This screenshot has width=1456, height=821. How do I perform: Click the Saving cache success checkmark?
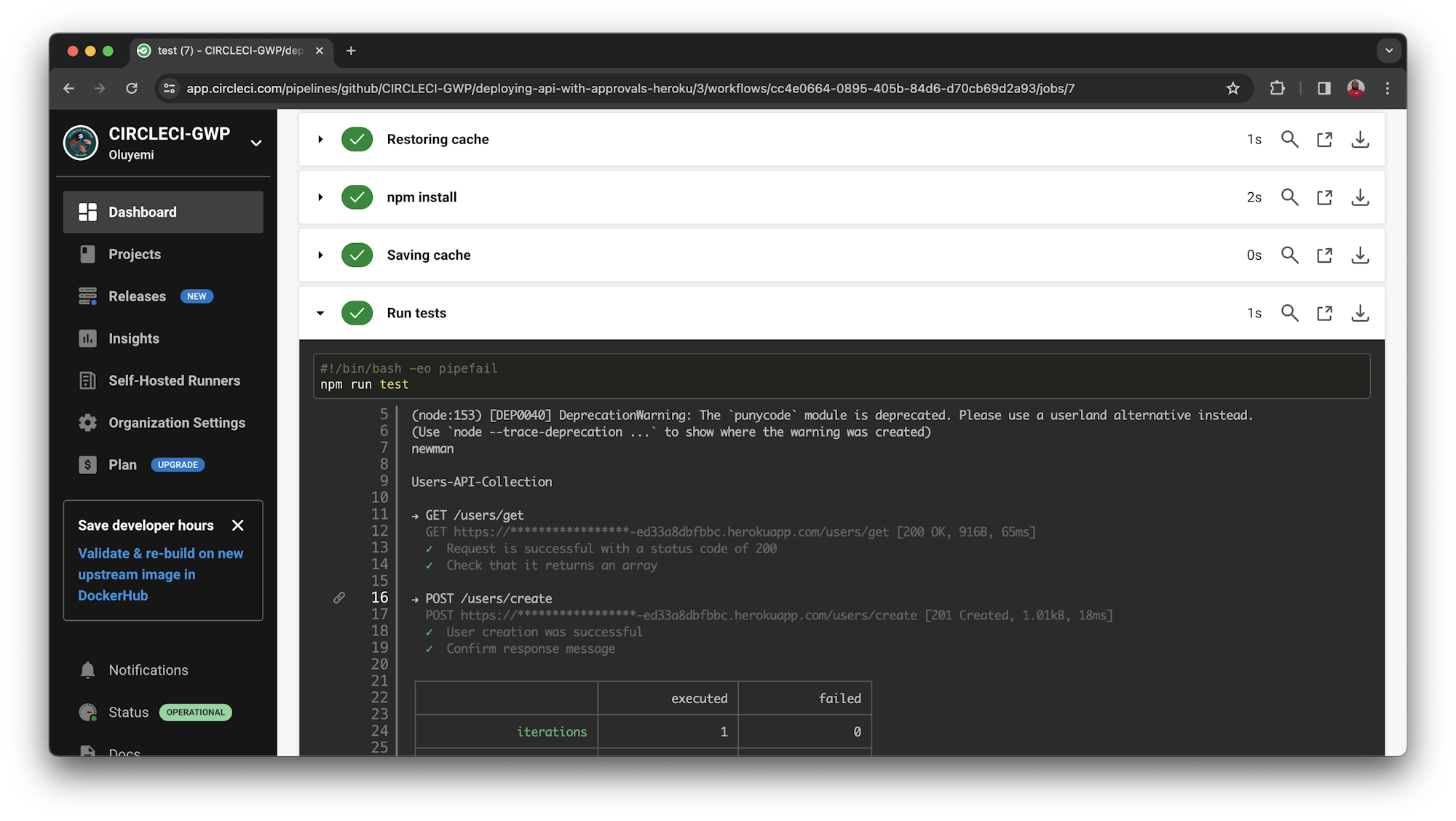[x=357, y=255]
